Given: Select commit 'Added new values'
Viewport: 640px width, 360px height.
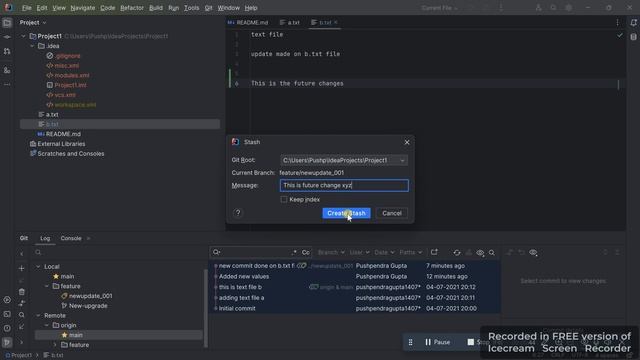Looking at the screenshot, I should 354,276.
